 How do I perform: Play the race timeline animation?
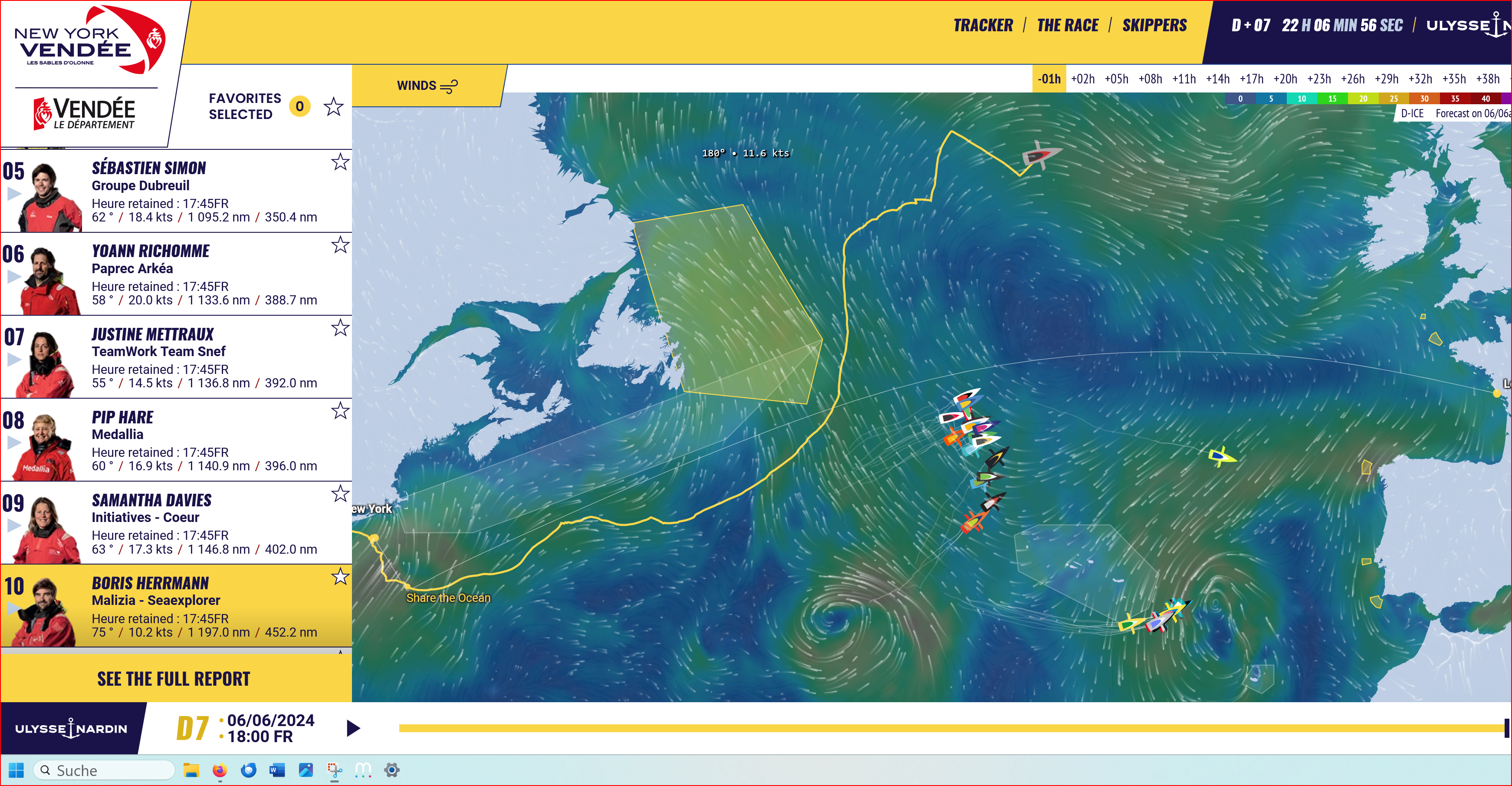click(353, 728)
